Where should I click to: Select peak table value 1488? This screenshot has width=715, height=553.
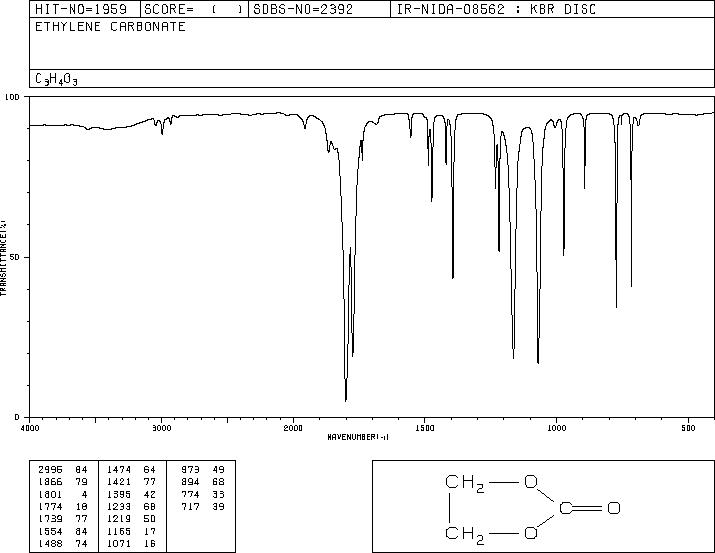click(x=50, y=544)
